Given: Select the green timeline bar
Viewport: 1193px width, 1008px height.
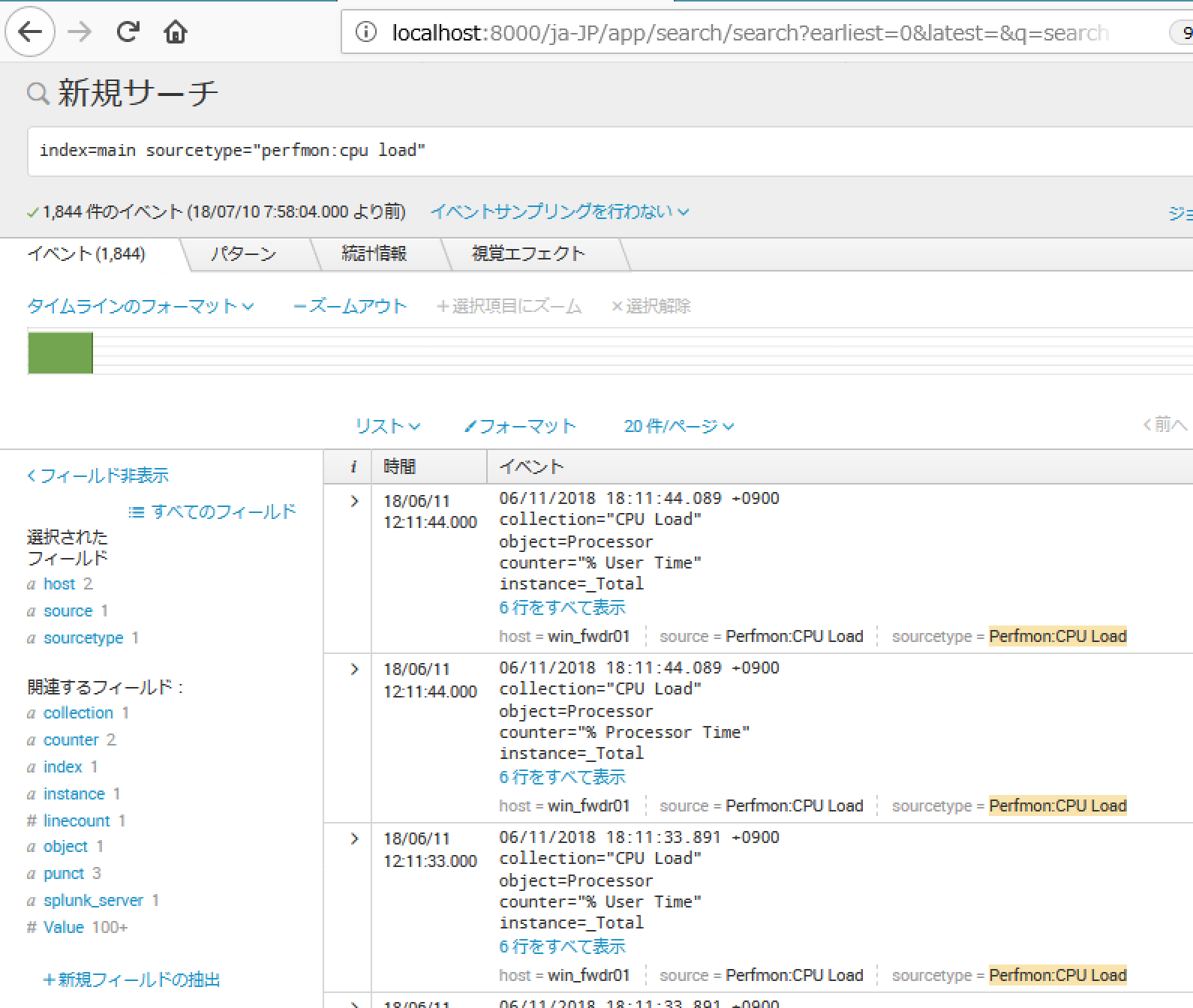Looking at the screenshot, I should [60, 352].
